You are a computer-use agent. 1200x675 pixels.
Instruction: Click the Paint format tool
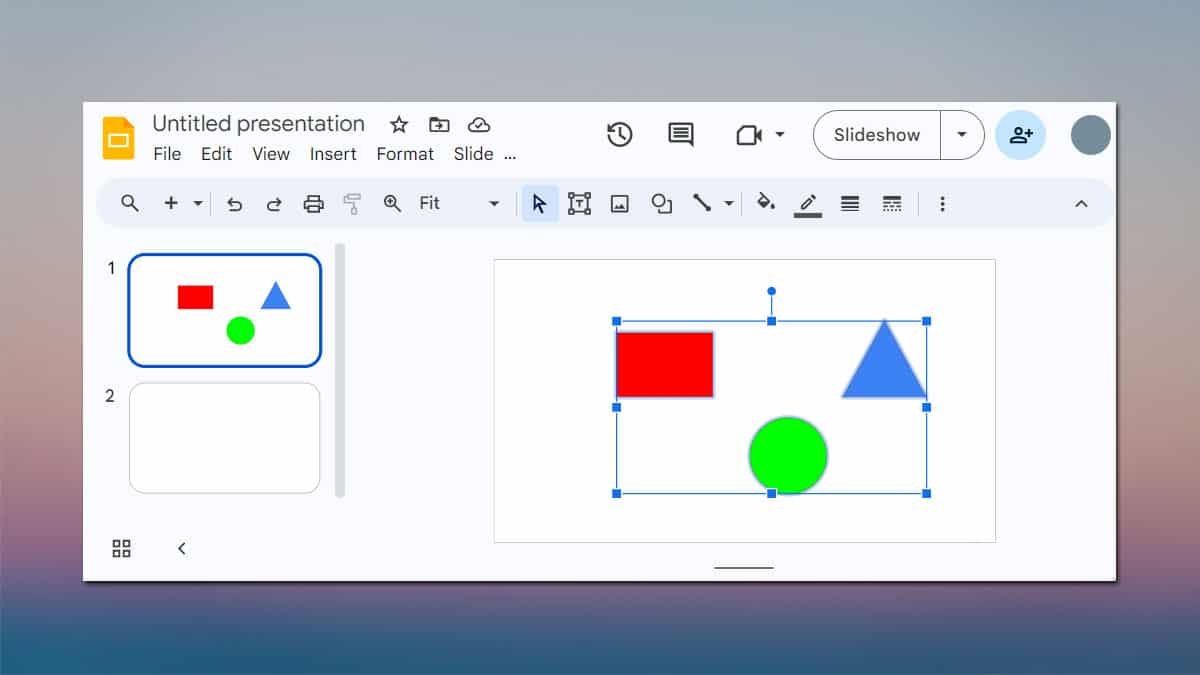pyautogui.click(x=353, y=203)
